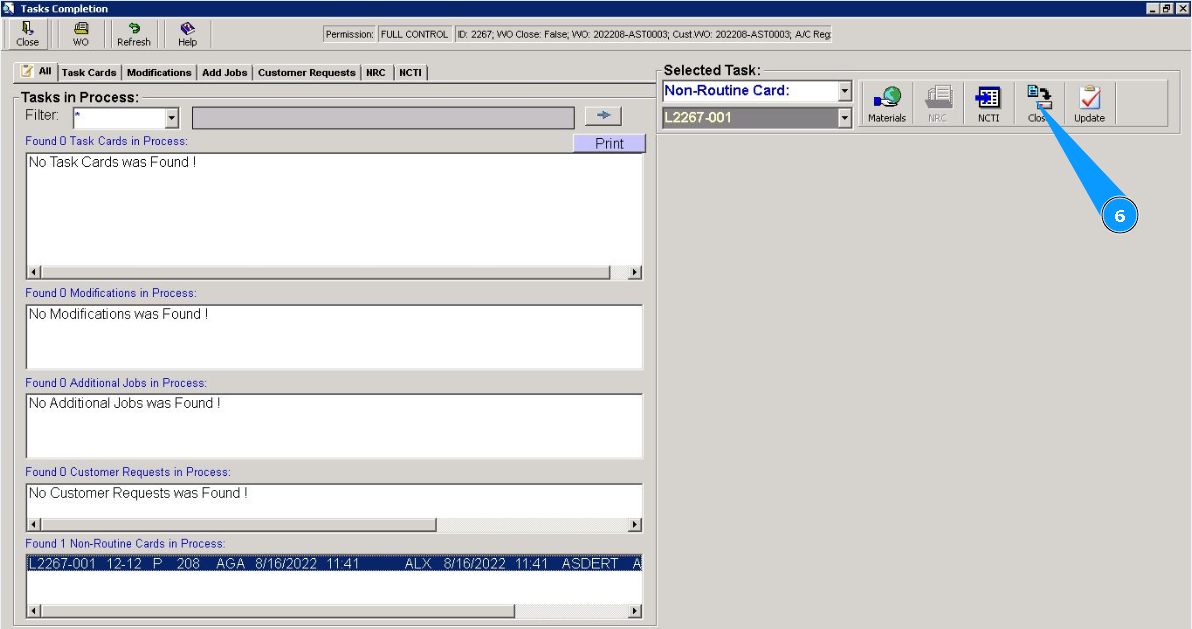Open the NCTI icon in Selected Task

coord(988,103)
